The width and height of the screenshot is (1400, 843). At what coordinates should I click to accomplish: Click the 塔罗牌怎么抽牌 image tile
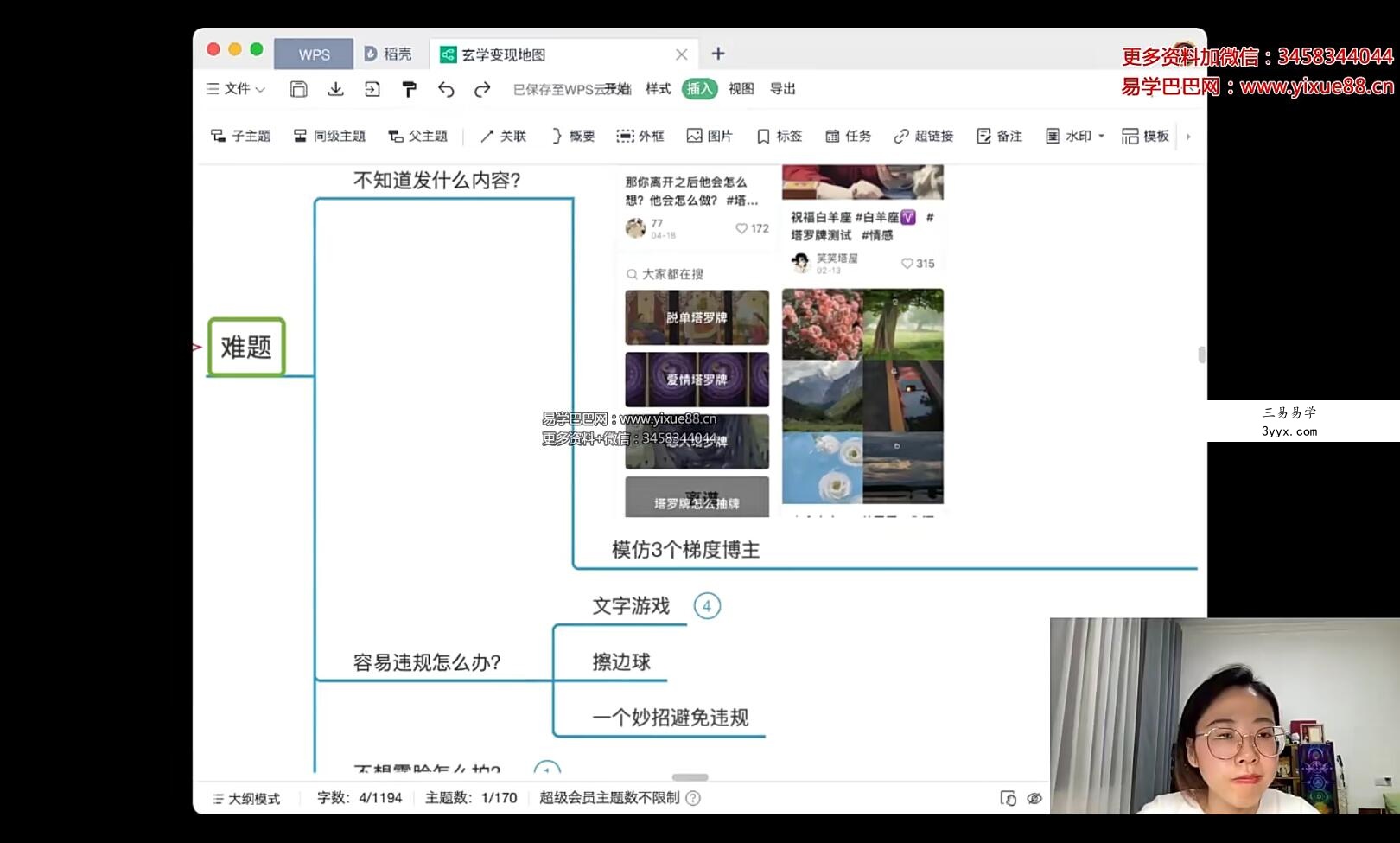[697, 497]
